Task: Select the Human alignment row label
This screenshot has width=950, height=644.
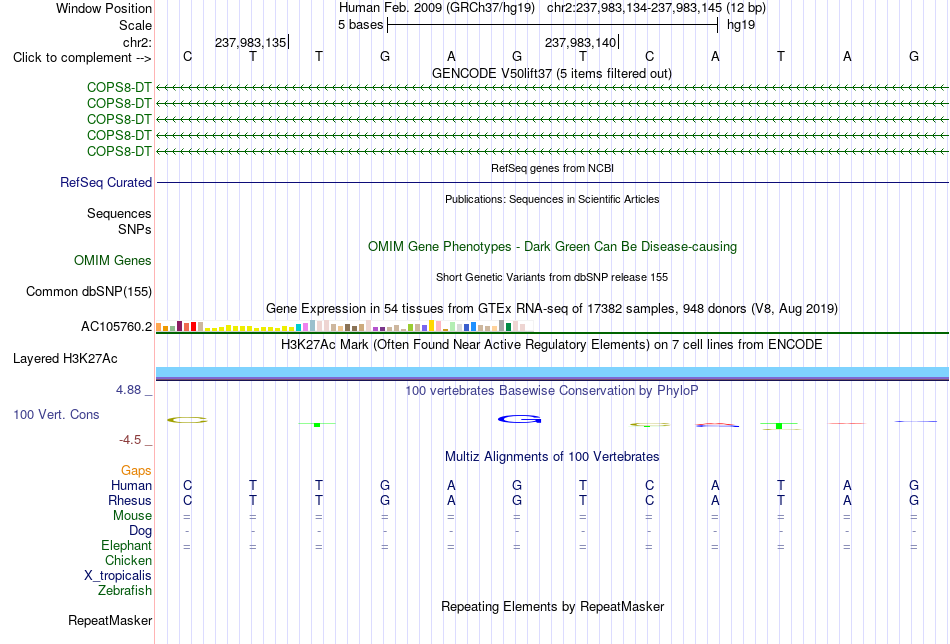Action: [x=131, y=485]
